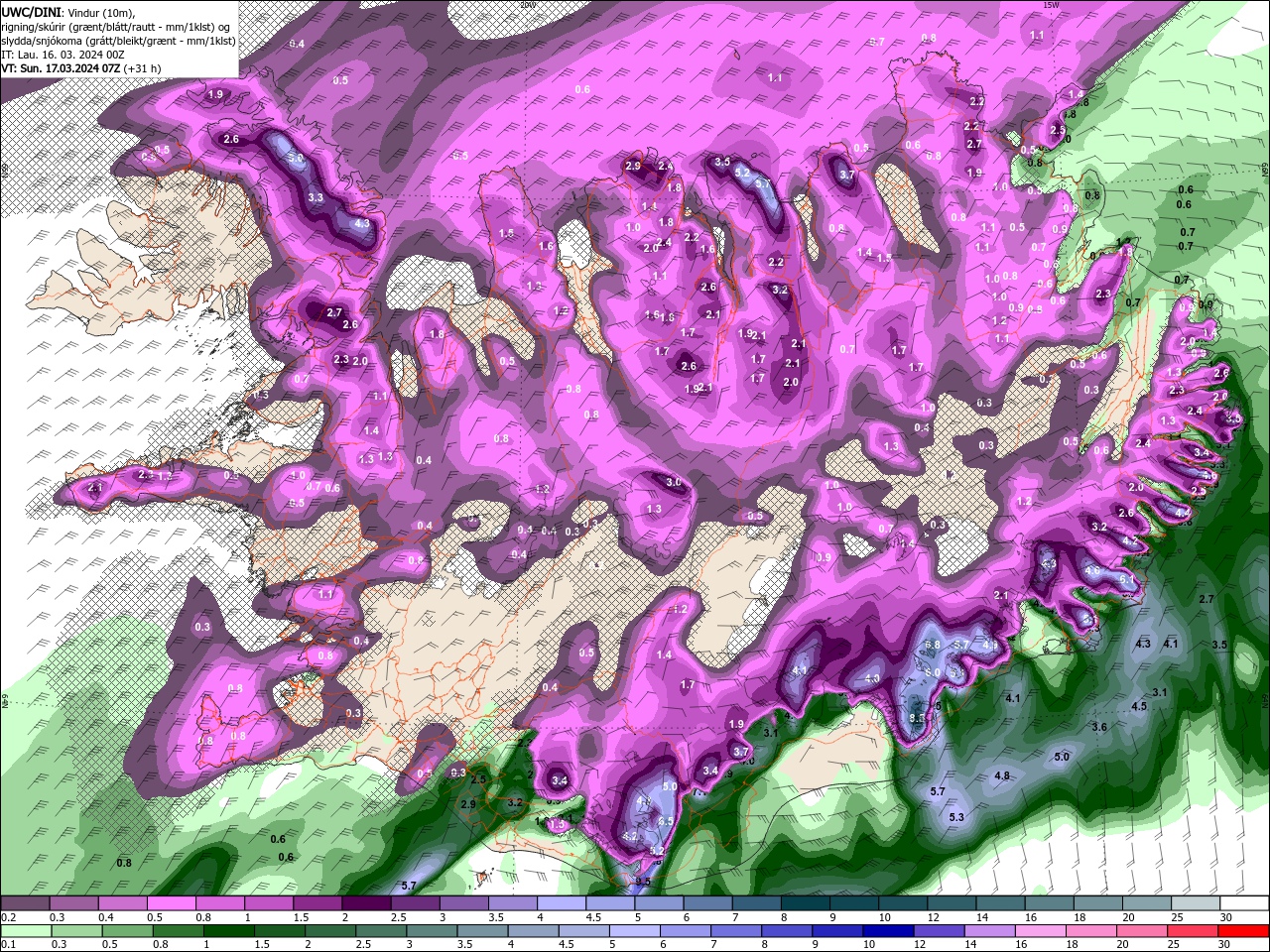The height and width of the screenshot is (952, 1270).
Task: Click bottom legend lavender swatch starting at 5
Action: [x=635, y=931]
